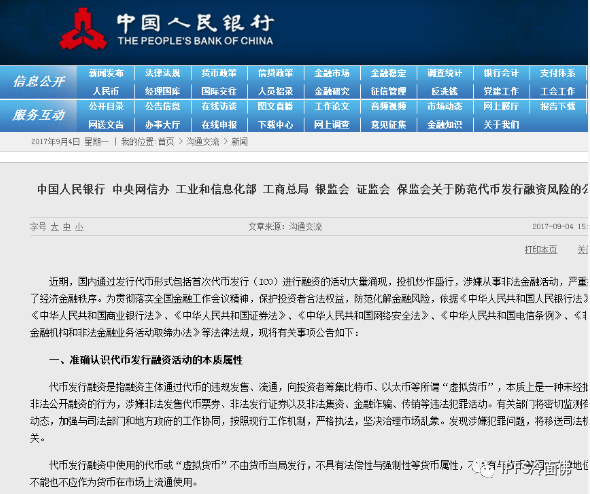Select 公开目录 under 服务互动
The image size is (590, 494).
[x=106, y=106]
